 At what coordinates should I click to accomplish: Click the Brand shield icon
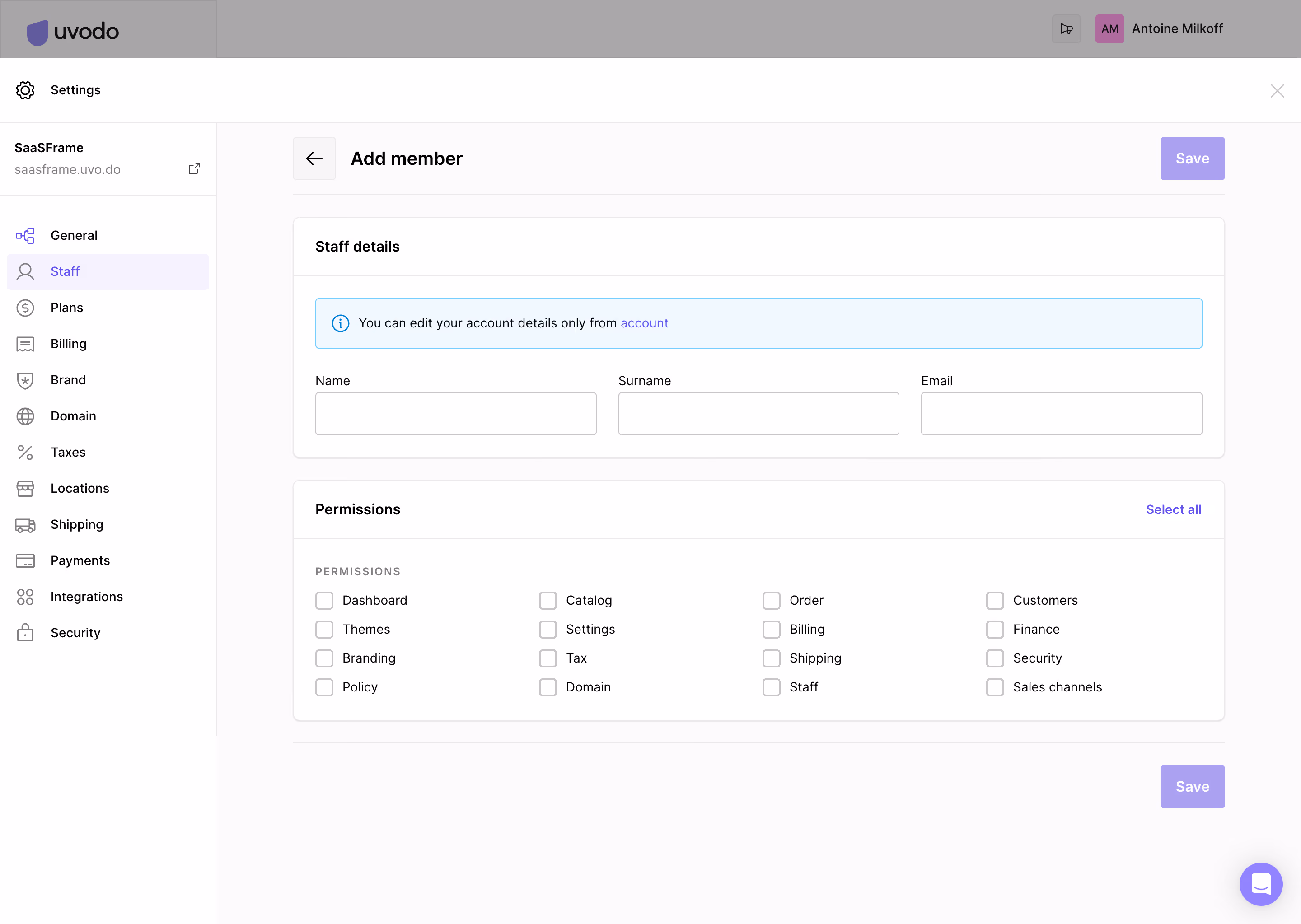click(x=25, y=380)
